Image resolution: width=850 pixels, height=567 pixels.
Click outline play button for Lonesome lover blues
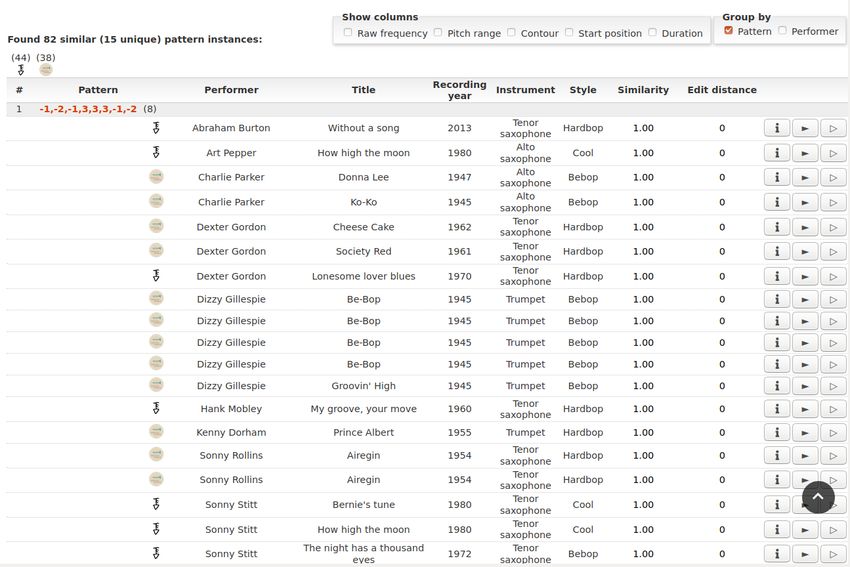pyautogui.click(x=833, y=277)
